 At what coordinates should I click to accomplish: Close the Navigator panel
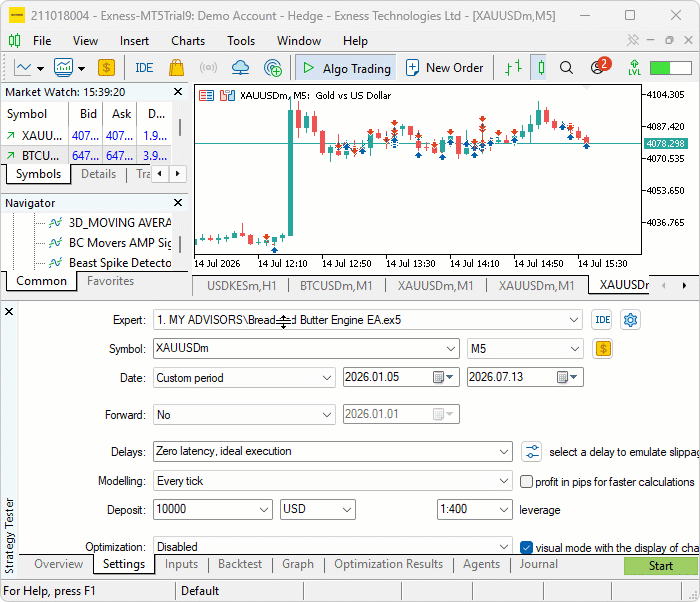(178, 203)
